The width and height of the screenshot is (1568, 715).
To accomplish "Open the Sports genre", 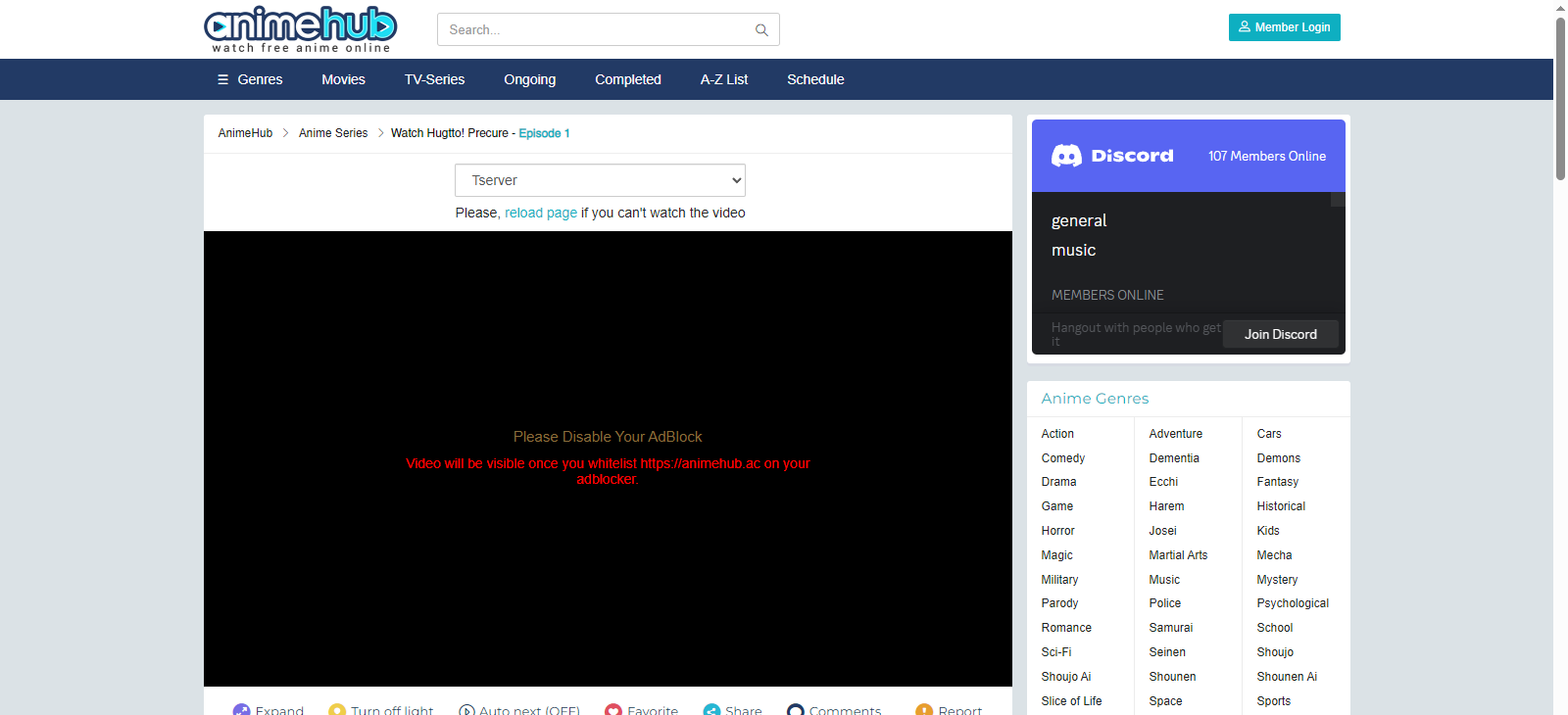I will coord(1273,701).
